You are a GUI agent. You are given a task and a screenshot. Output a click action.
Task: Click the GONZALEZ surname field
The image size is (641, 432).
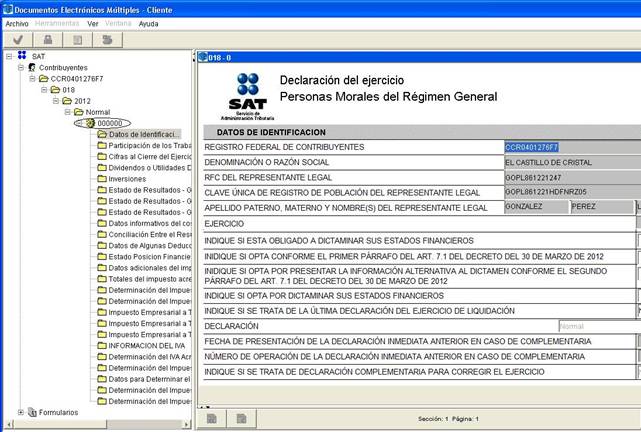(x=536, y=207)
